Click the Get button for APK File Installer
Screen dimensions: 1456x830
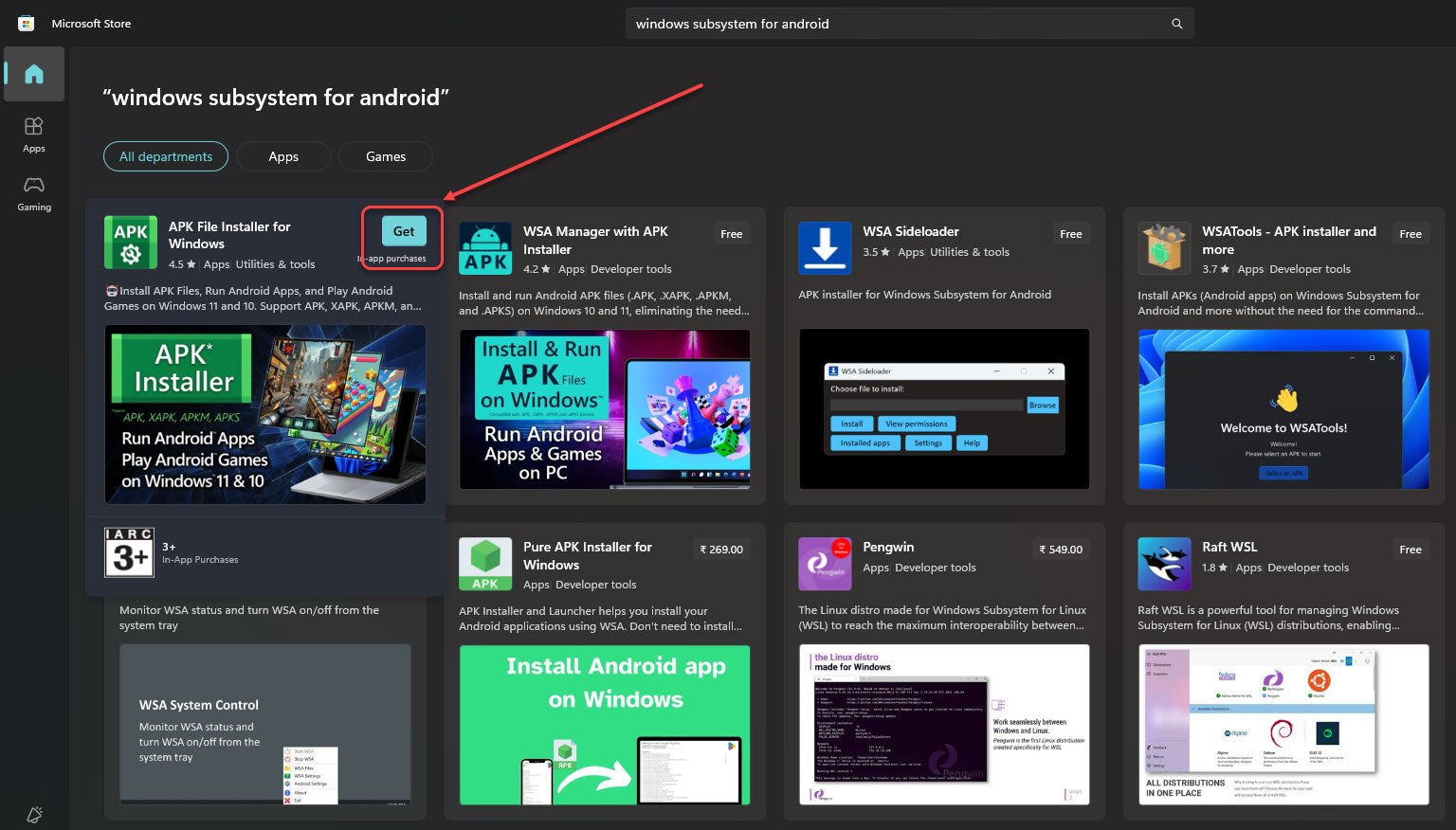(x=403, y=230)
